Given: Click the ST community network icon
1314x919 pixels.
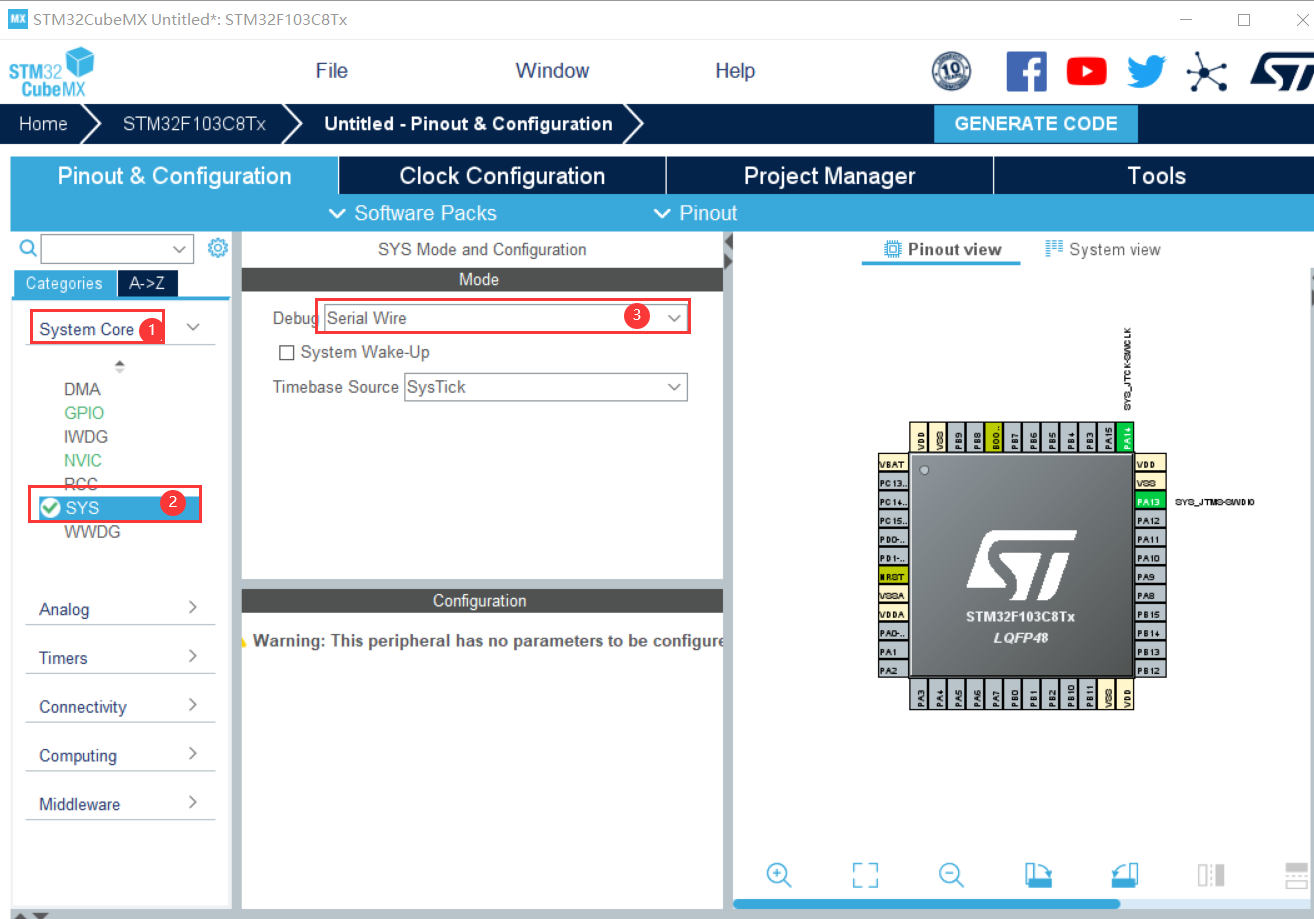Looking at the screenshot, I should click(x=1208, y=71).
